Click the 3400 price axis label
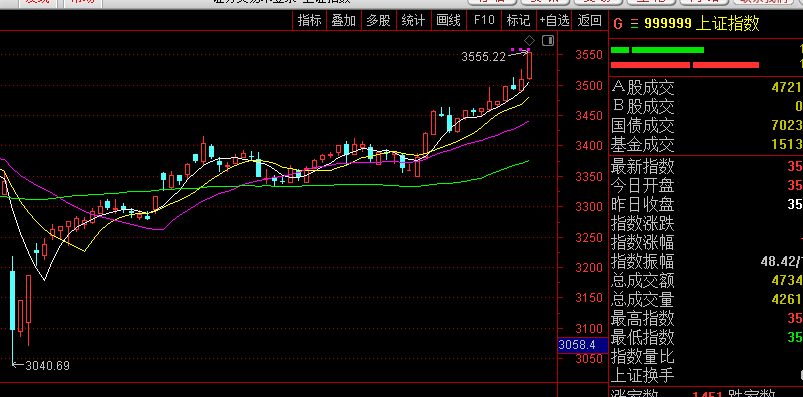803x397 pixels. (x=589, y=146)
